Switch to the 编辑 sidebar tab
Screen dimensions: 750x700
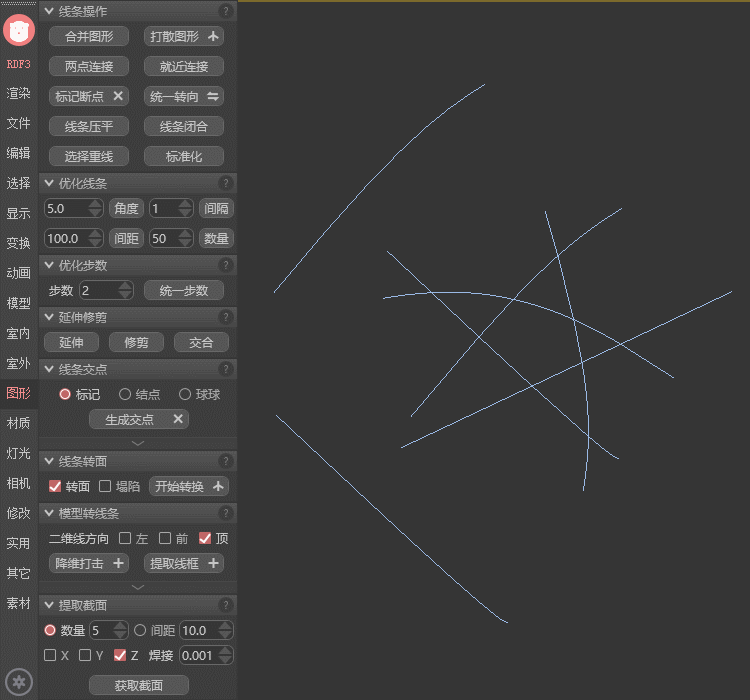coord(19,153)
